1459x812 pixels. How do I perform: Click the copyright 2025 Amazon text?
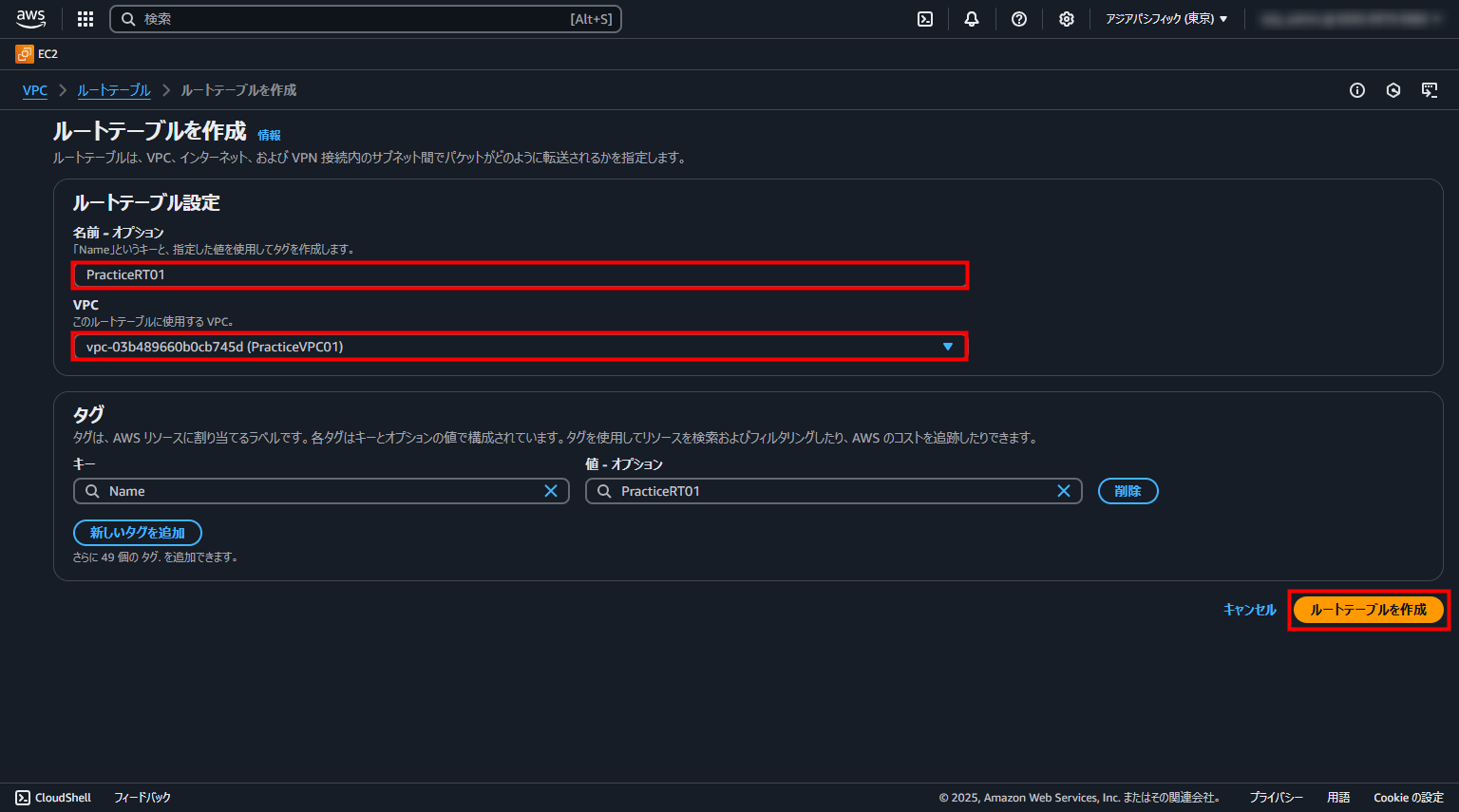coord(1080,798)
